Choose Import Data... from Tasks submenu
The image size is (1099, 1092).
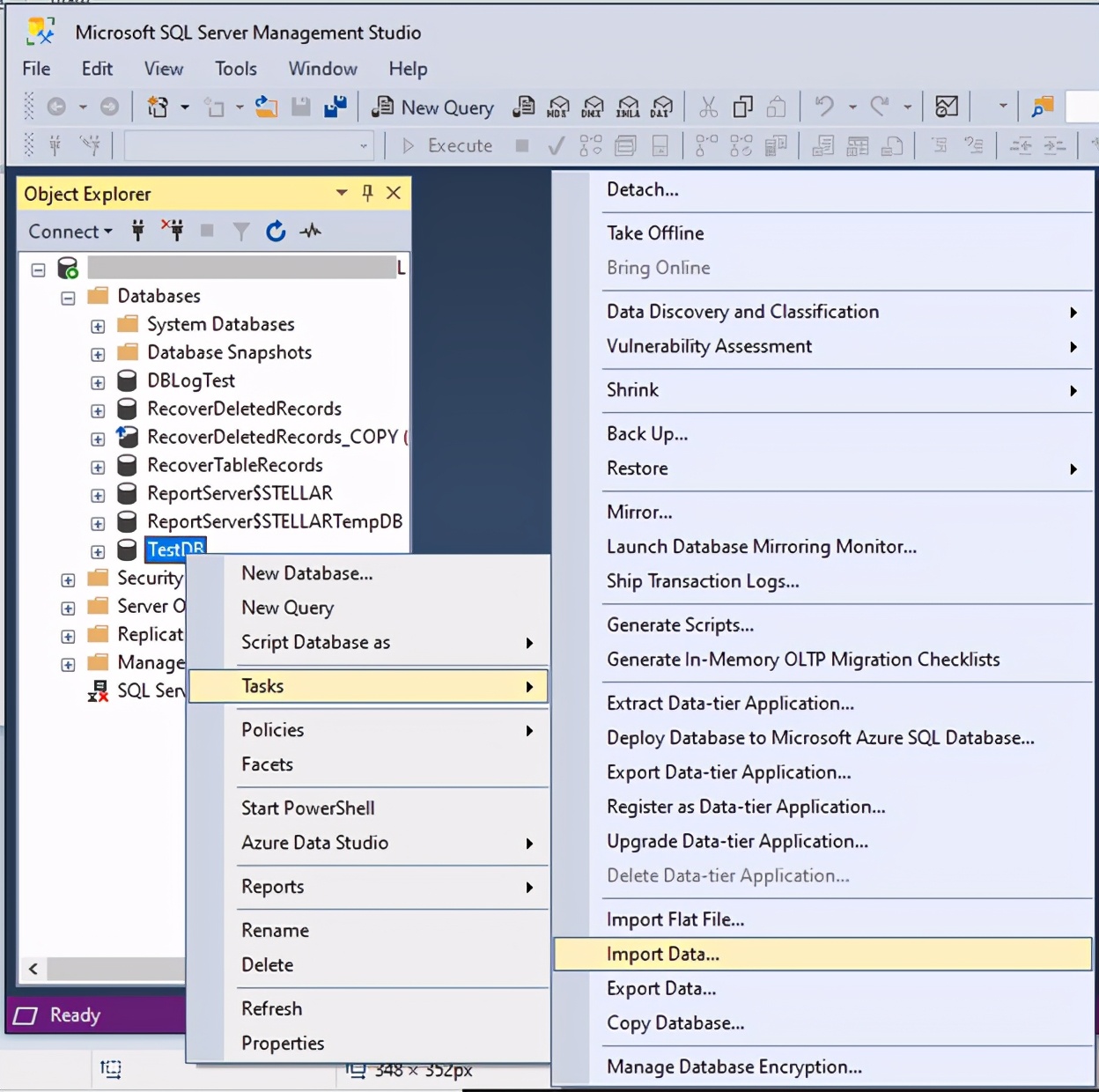point(822,955)
